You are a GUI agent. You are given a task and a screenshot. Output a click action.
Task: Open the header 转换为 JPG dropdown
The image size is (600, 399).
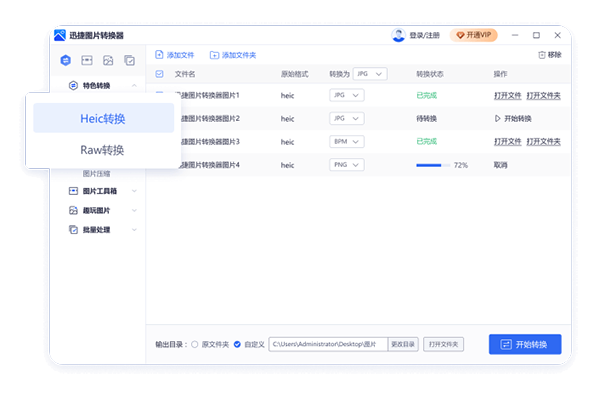[x=370, y=74]
